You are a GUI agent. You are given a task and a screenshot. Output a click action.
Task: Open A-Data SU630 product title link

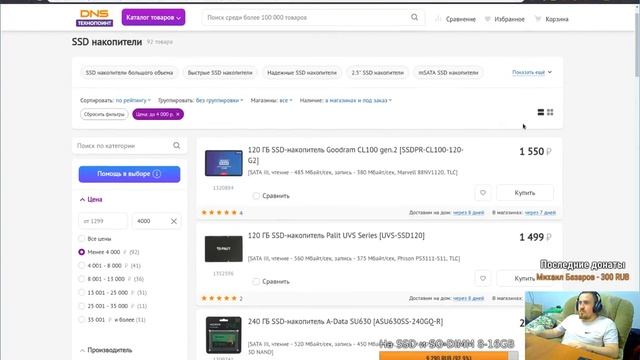point(345,322)
